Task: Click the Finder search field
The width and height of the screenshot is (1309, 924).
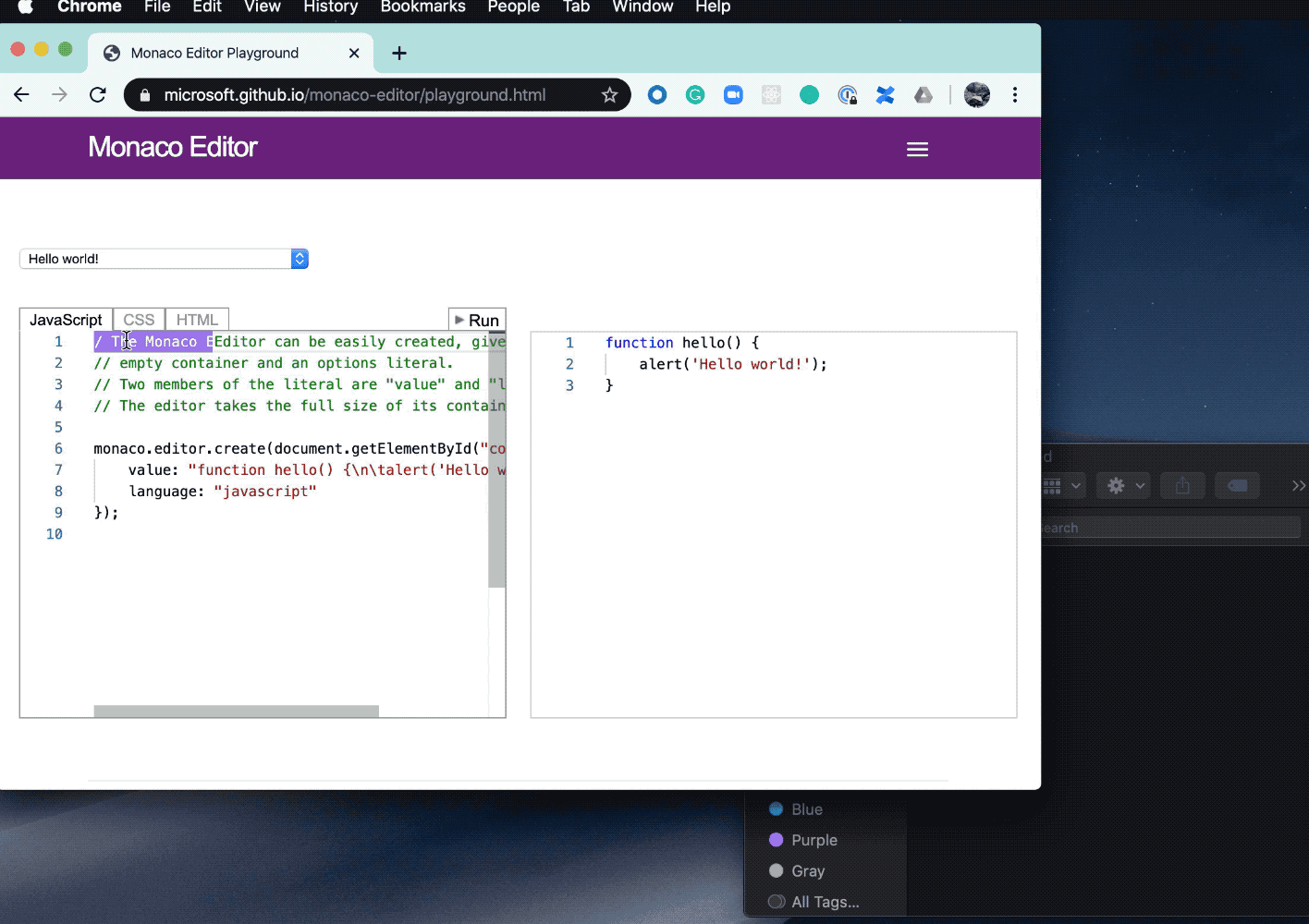Action: coord(1169,528)
